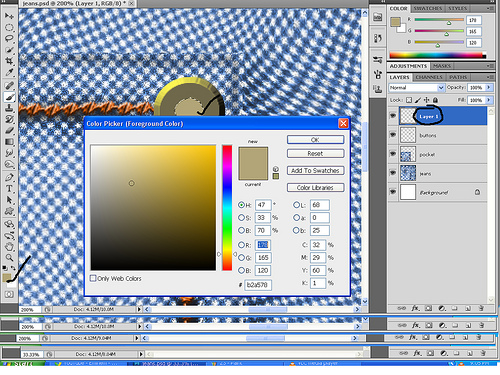Select the jeans.psd document tab
Image resolution: width=500 pixels, height=375 pixels.
click(77, 3)
